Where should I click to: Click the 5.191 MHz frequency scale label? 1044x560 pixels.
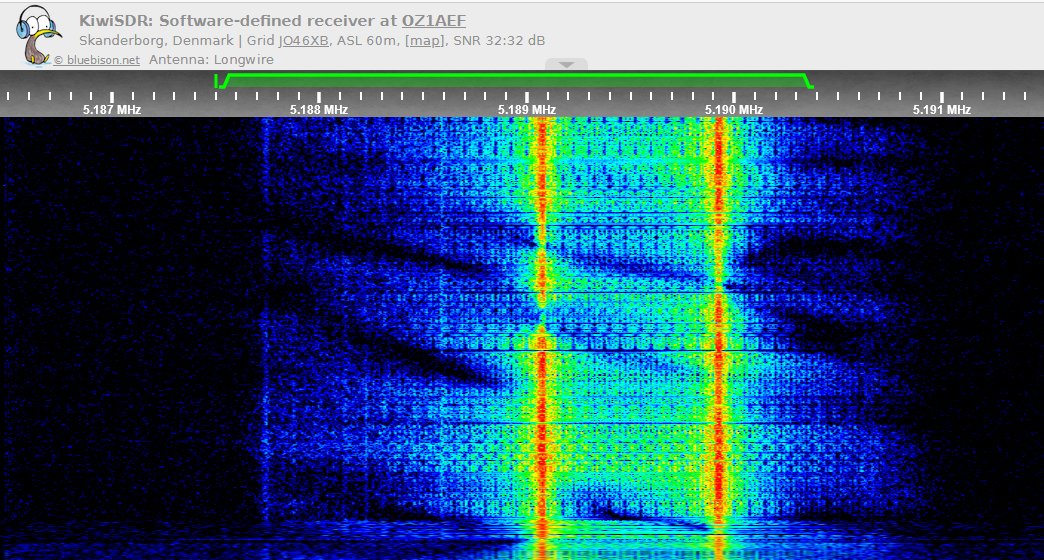pyautogui.click(x=941, y=110)
